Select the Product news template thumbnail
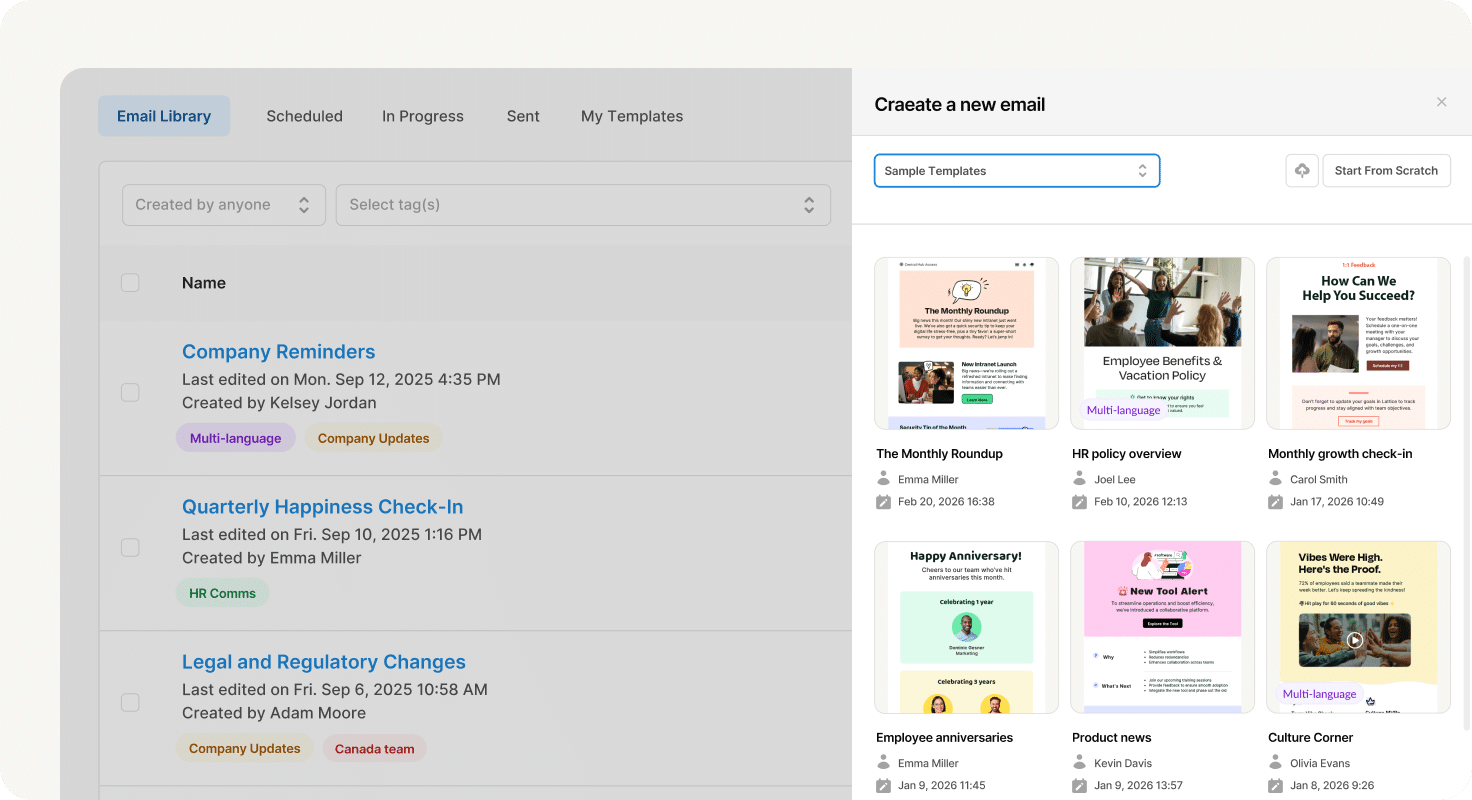This screenshot has width=1472, height=800. click(1162, 627)
